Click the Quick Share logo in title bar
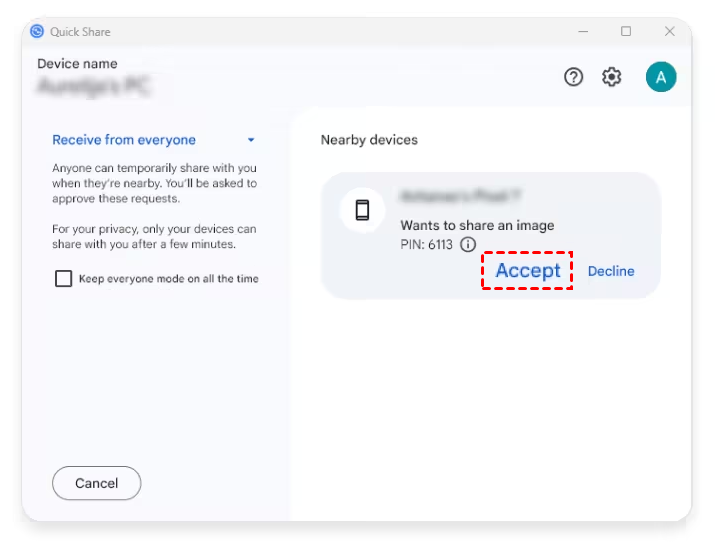Image resolution: width=715 pixels, height=544 pixels. point(38,31)
